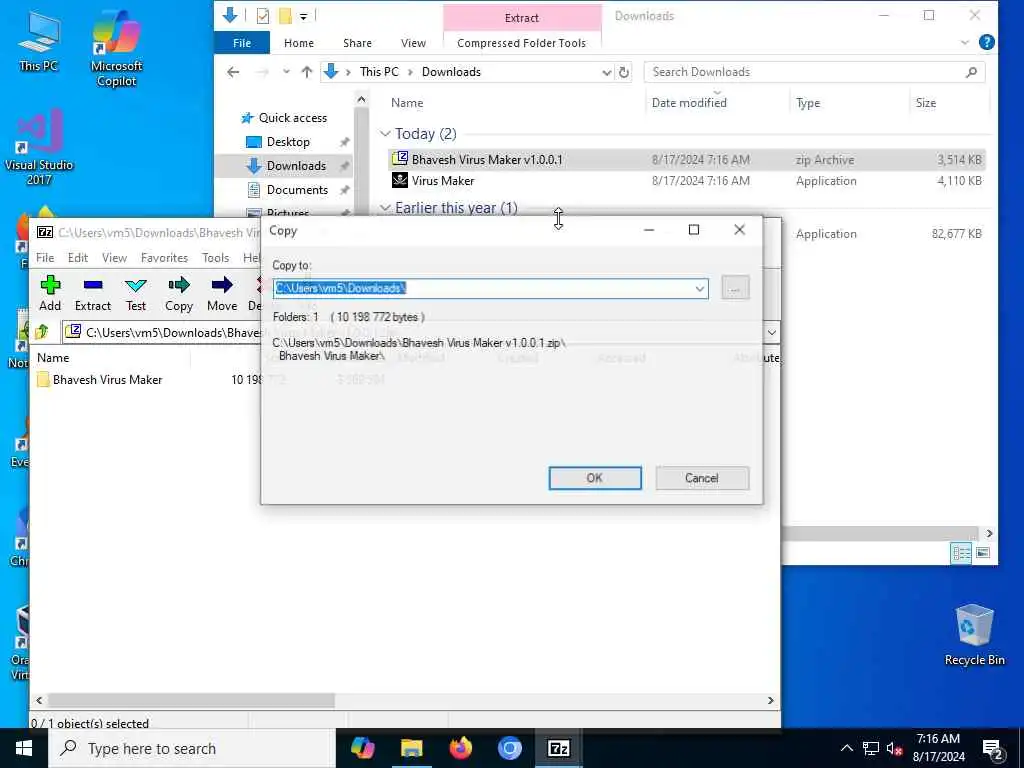1024x768 pixels.
Task: Open Windows Start menu
Action: tap(24, 748)
